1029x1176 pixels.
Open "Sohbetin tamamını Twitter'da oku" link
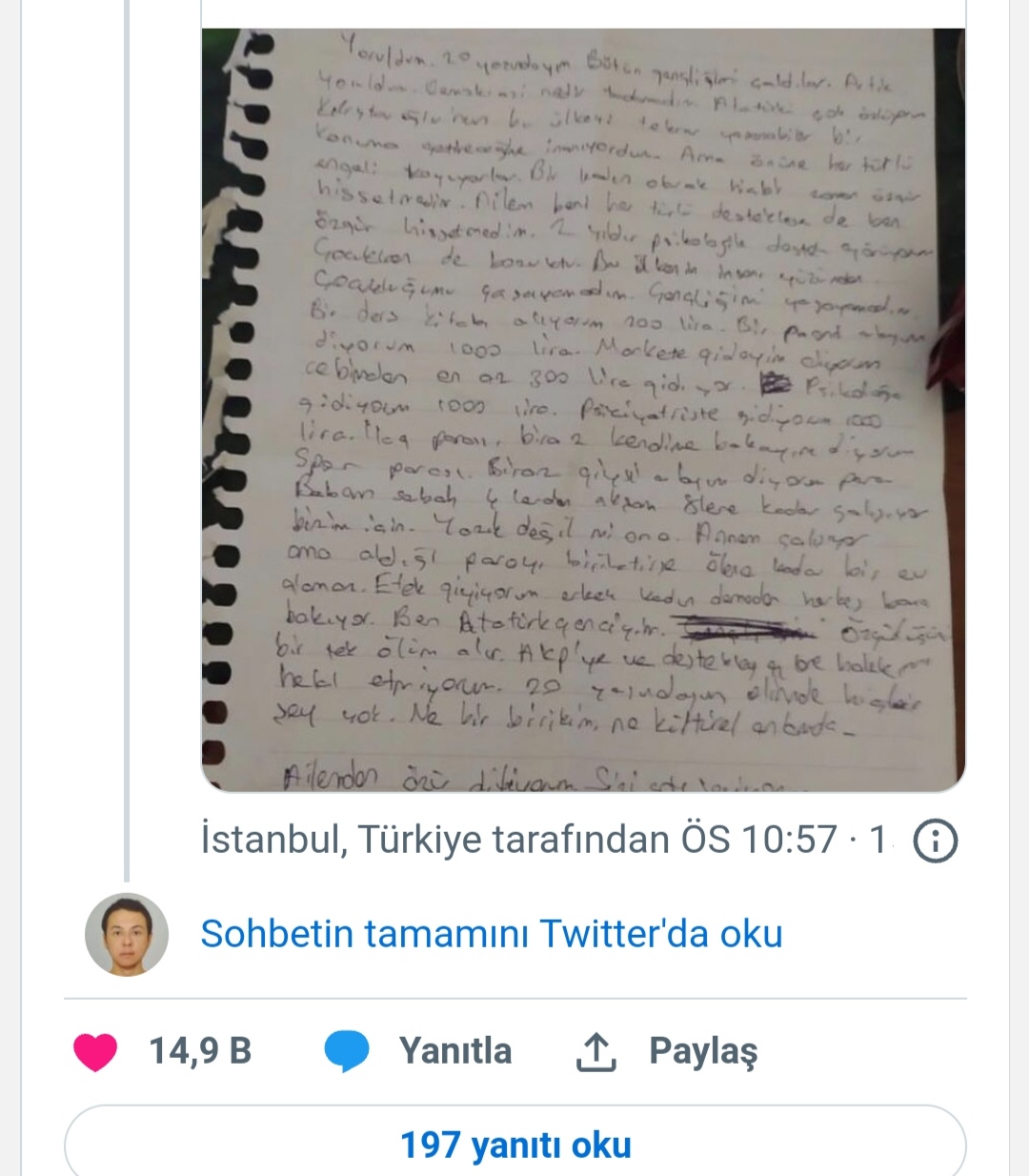(492, 934)
